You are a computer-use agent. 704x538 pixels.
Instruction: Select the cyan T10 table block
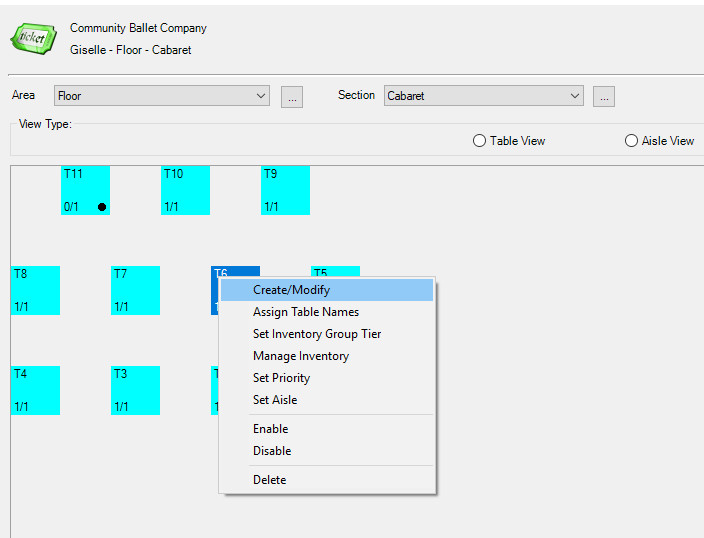coord(185,190)
